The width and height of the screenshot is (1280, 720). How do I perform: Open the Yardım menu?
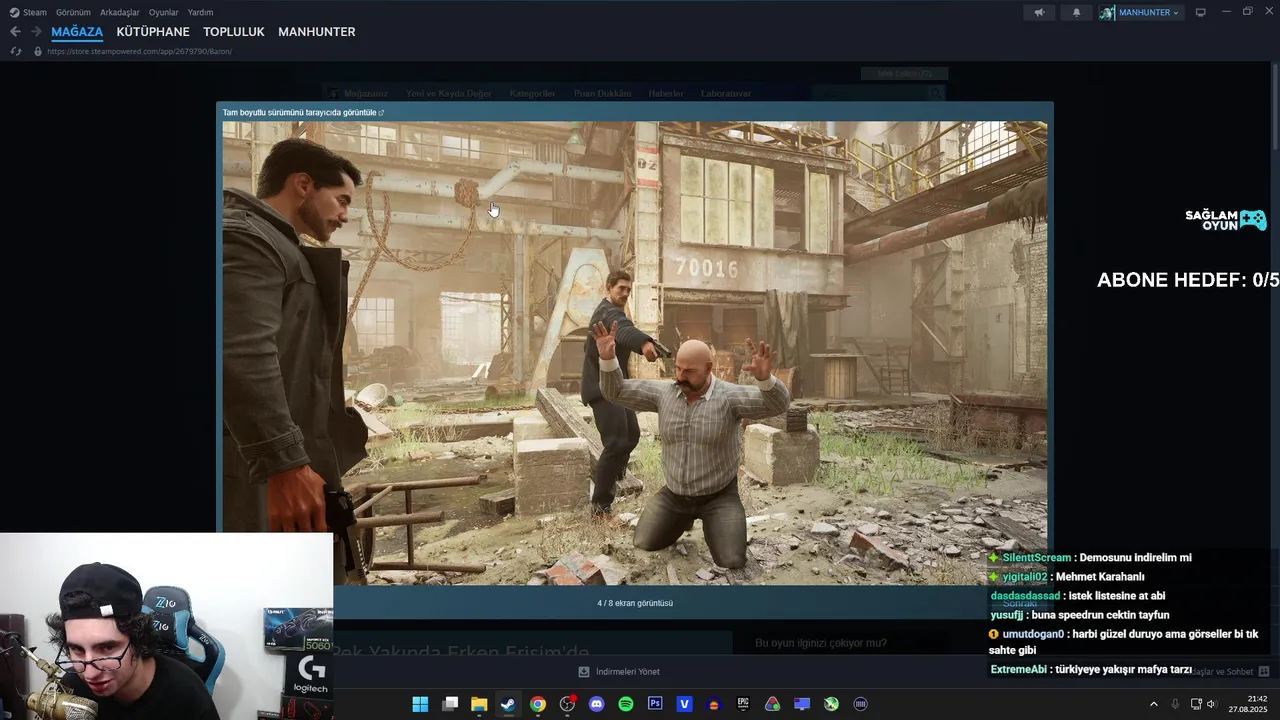point(200,12)
